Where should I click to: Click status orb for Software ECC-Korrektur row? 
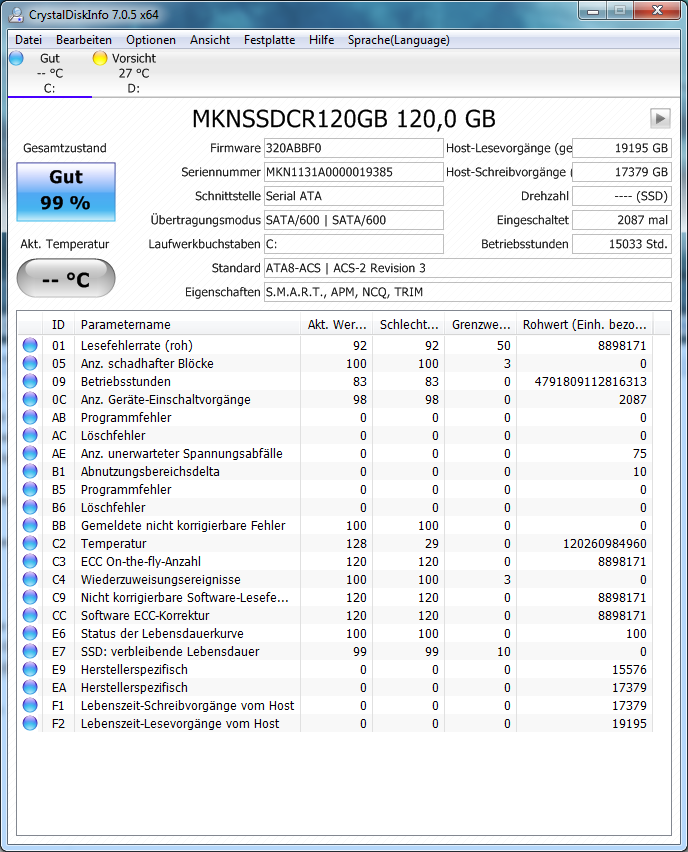[30, 615]
